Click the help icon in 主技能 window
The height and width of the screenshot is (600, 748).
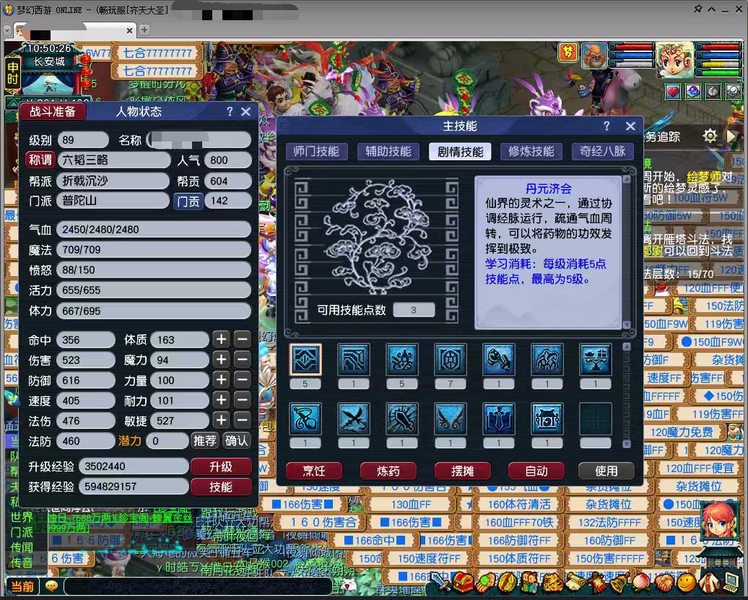pyautogui.click(x=606, y=127)
